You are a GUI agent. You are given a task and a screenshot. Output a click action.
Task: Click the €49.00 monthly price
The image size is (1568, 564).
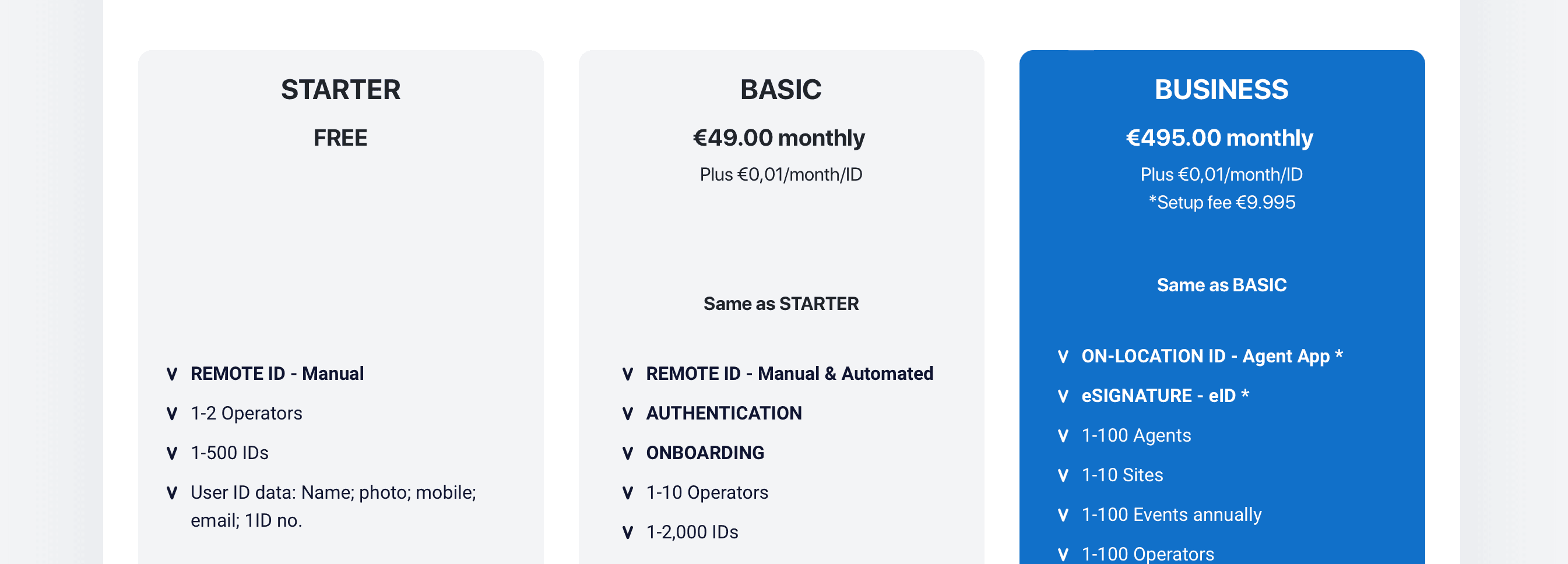point(779,138)
